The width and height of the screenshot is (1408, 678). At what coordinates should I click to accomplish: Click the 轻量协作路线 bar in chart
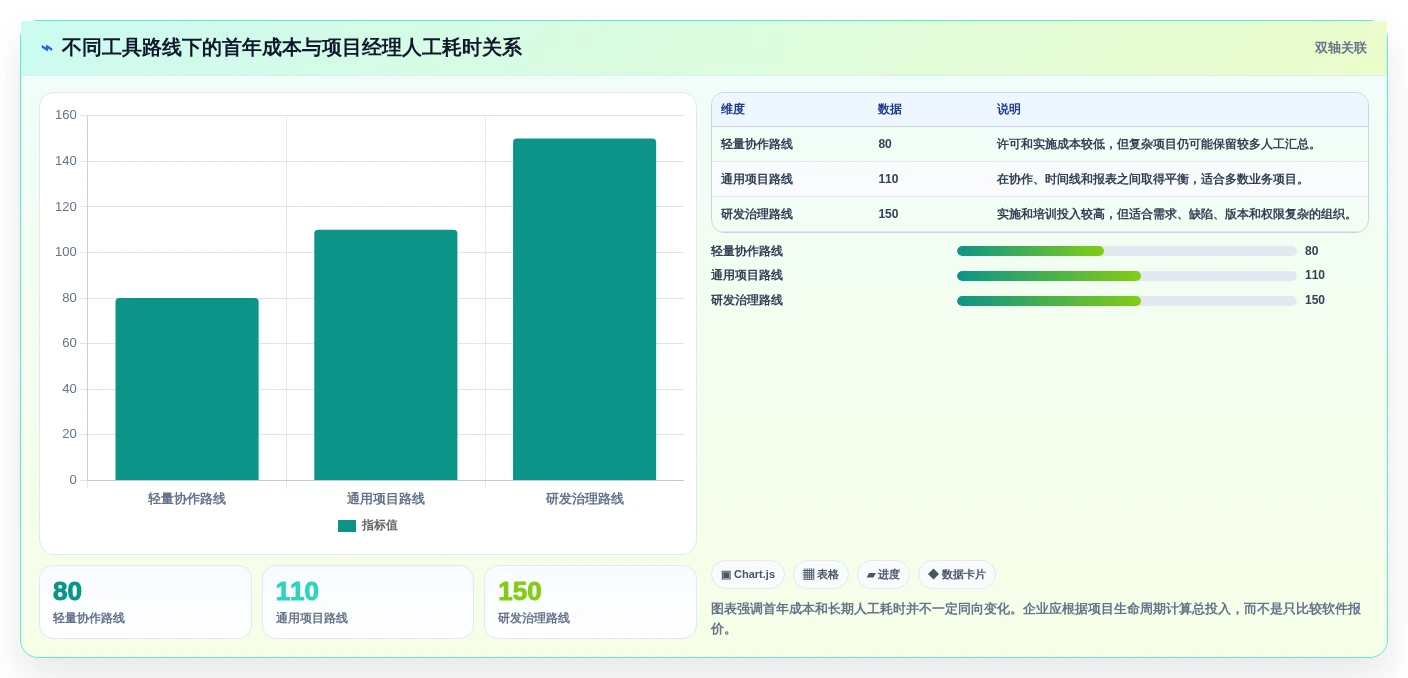(187, 389)
